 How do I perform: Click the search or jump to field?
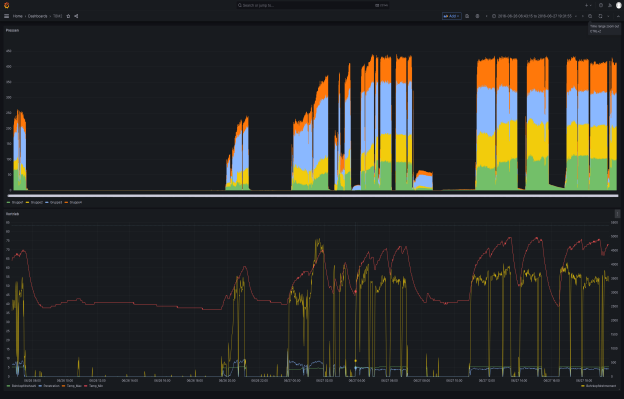(x=312, y=5)
